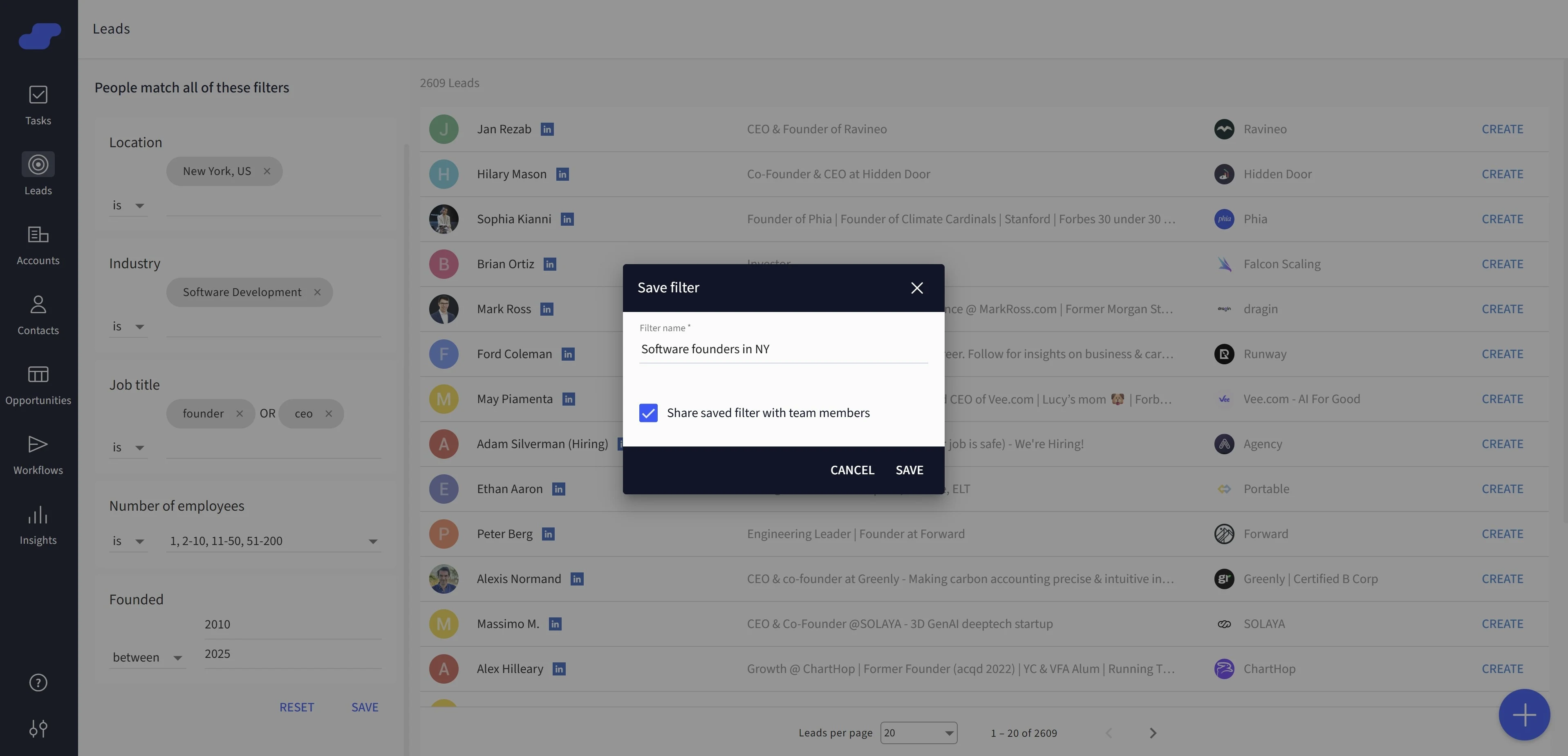Go to the previous page of leads
1568x756 pixels.
coord(1109,733)
